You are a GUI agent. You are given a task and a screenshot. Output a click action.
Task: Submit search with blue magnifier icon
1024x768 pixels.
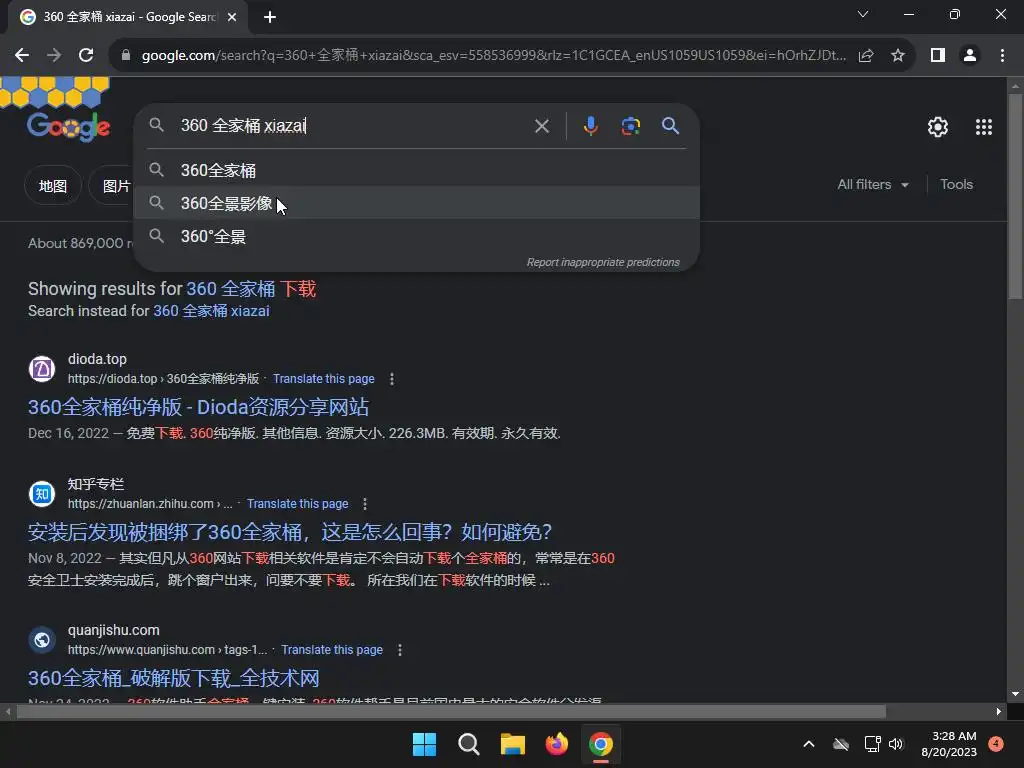[670, 125]
